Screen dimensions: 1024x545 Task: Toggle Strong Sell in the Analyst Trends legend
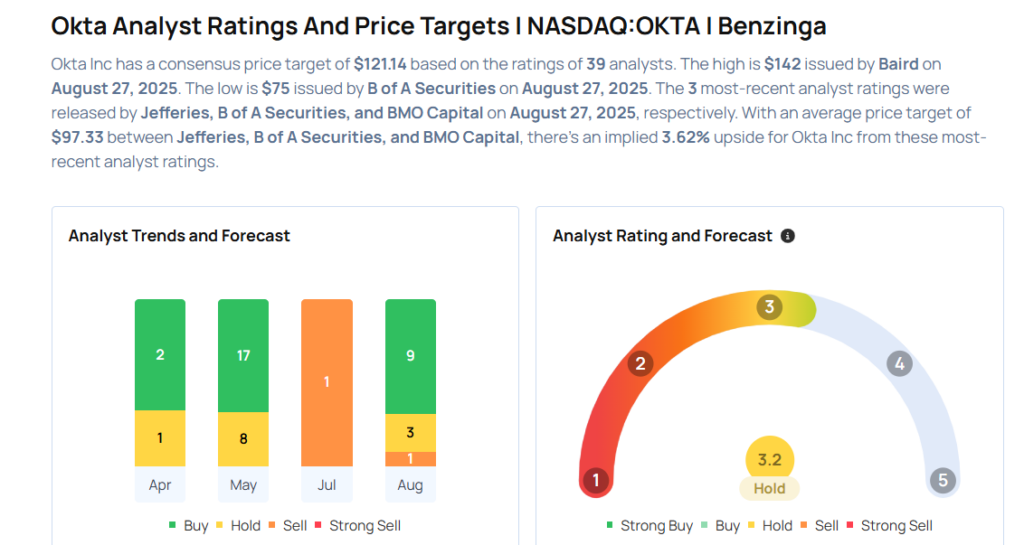coord(358,525)
